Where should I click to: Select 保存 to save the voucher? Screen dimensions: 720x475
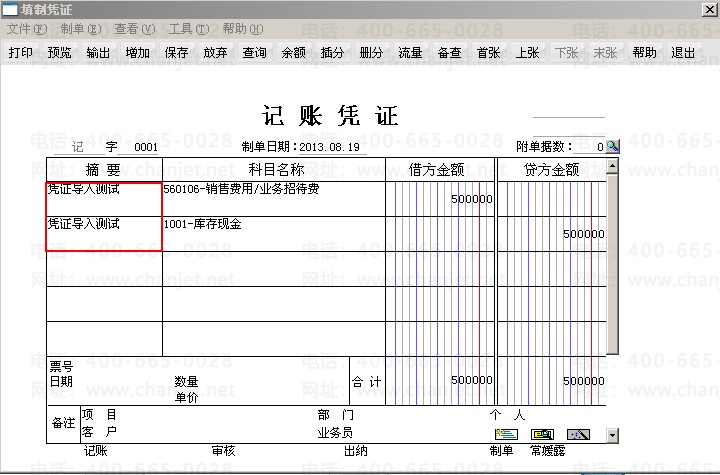click(x=176, y=53)
